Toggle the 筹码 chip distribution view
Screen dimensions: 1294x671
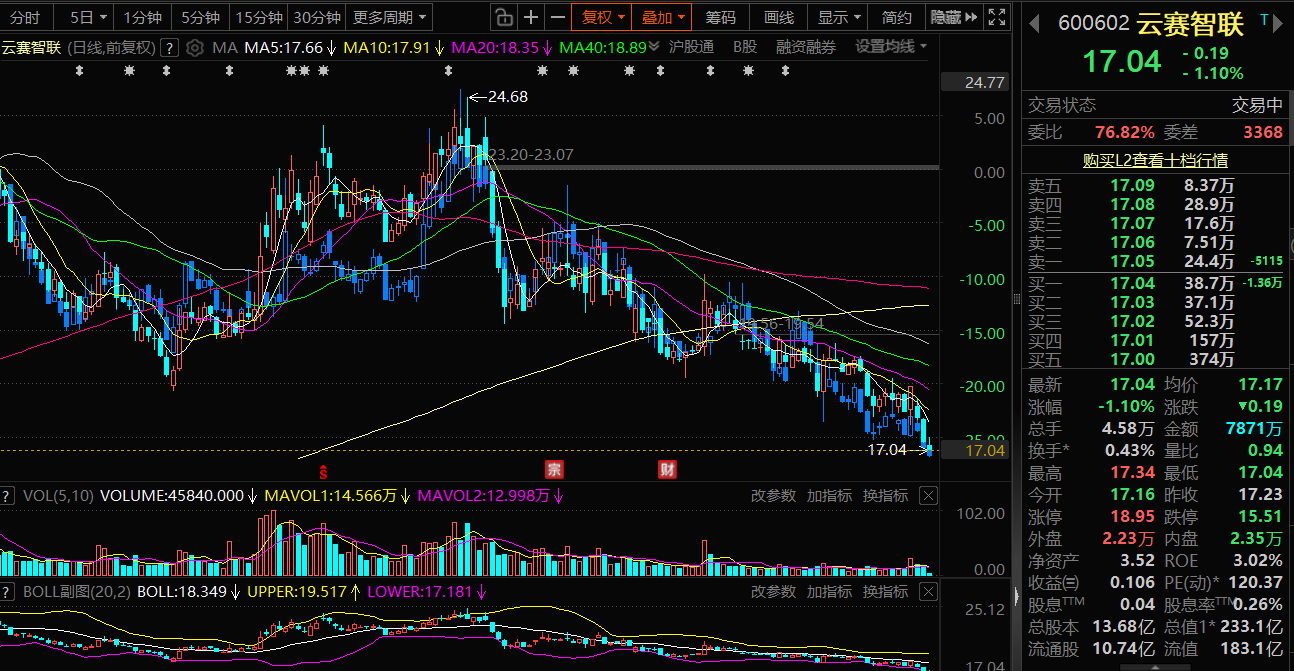(720, 17)
